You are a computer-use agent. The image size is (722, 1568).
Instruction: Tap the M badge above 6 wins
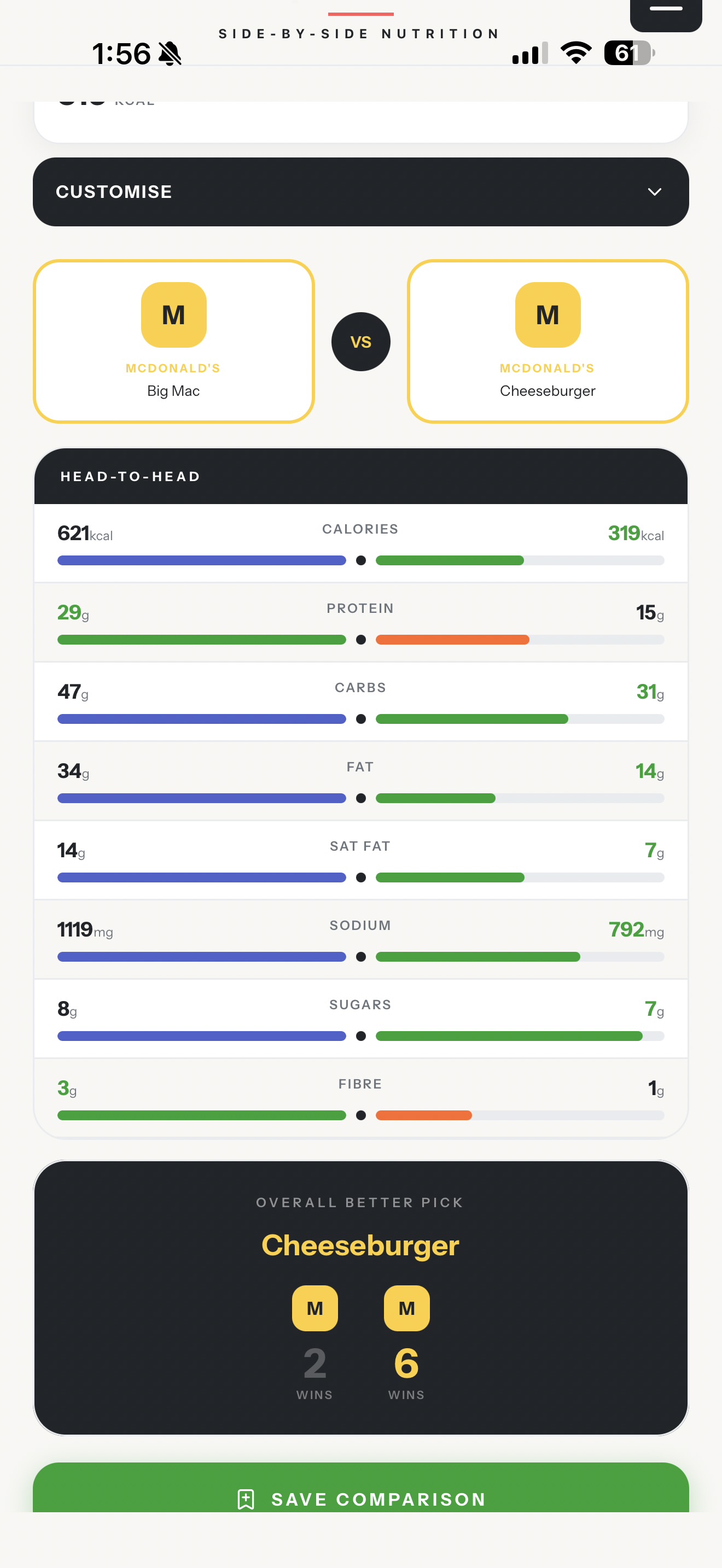click(x=406, y=1308)
